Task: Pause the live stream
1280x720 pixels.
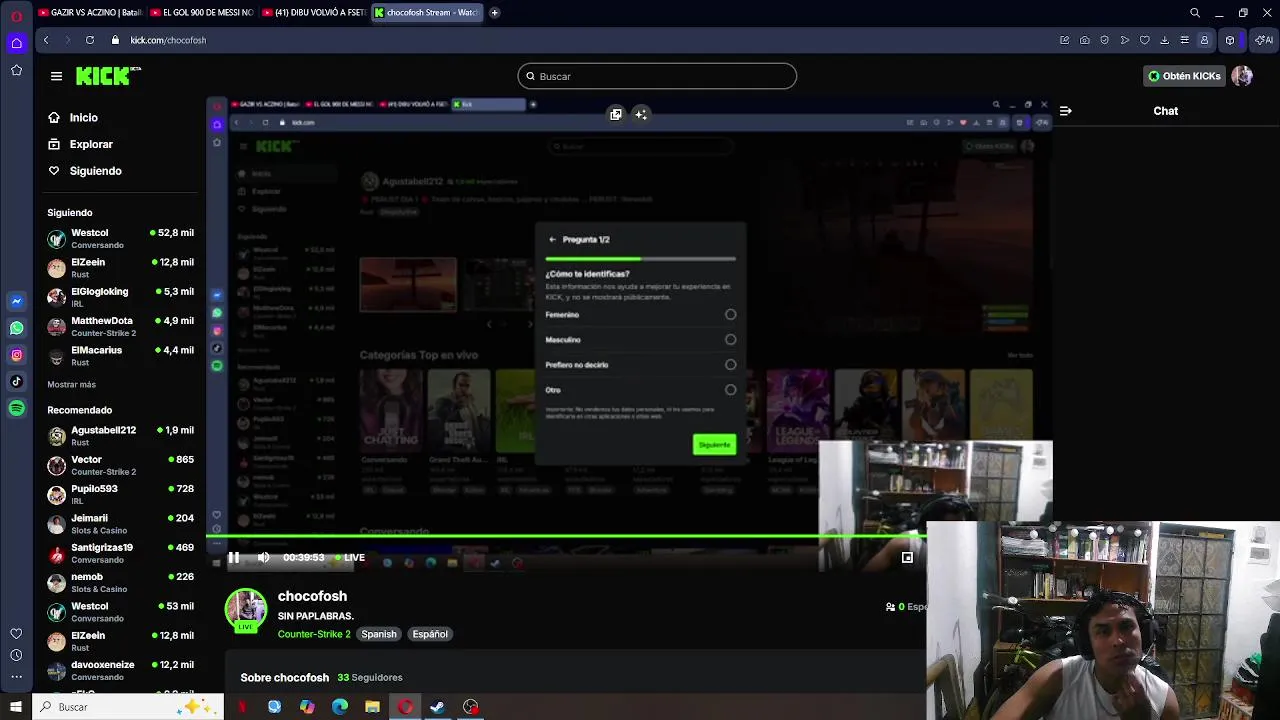Action: (234, 558)
